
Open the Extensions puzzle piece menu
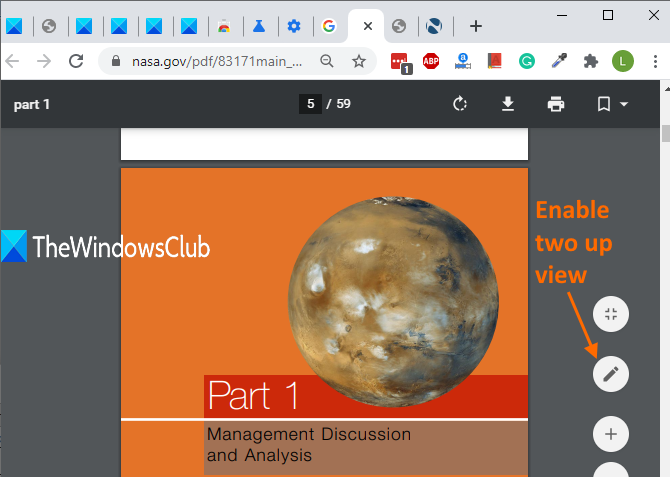click(x=591, y=62)
